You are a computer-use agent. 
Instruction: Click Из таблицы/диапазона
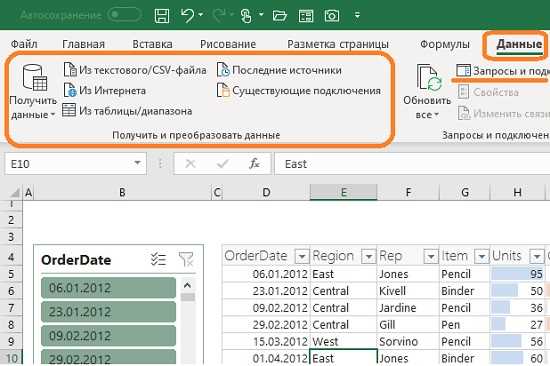click(127, 111)
